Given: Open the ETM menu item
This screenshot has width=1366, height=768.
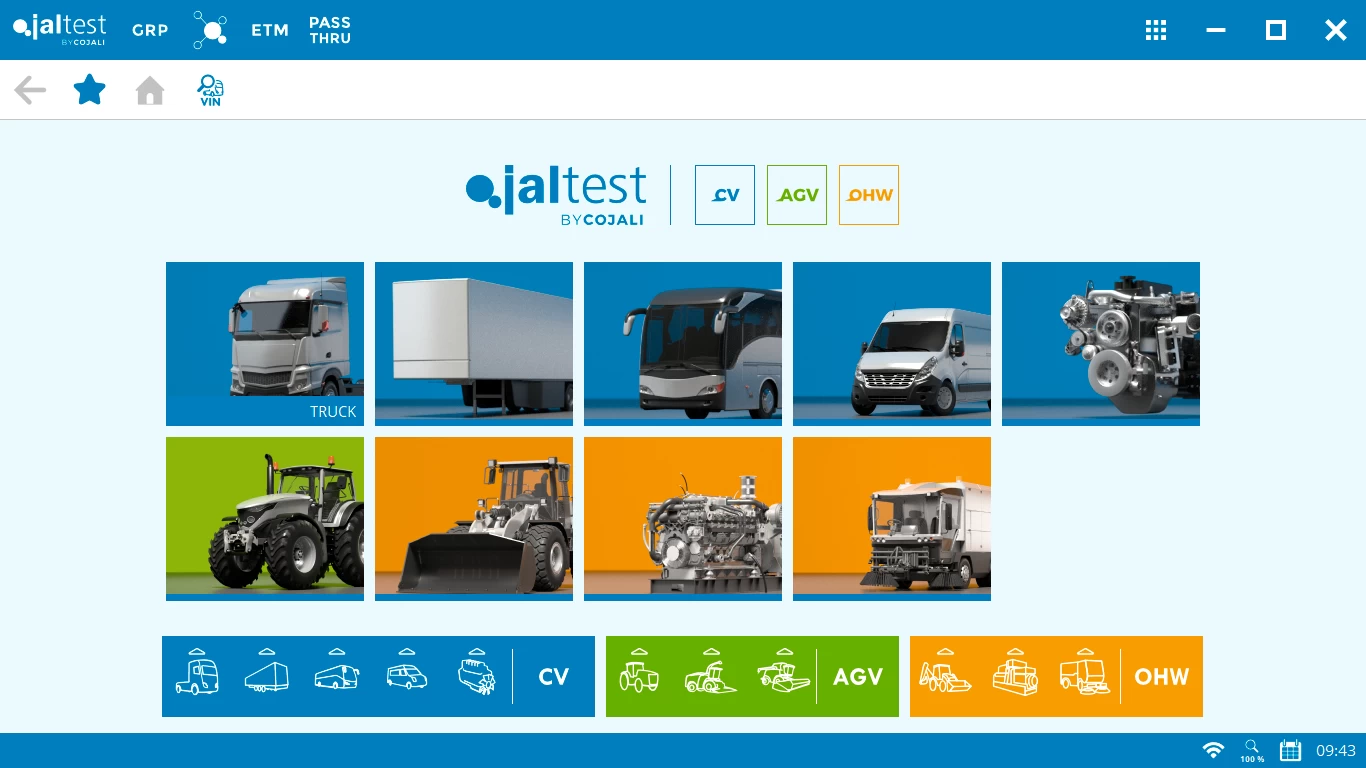Looking at the screenshot, I should (x=270, y=30).
